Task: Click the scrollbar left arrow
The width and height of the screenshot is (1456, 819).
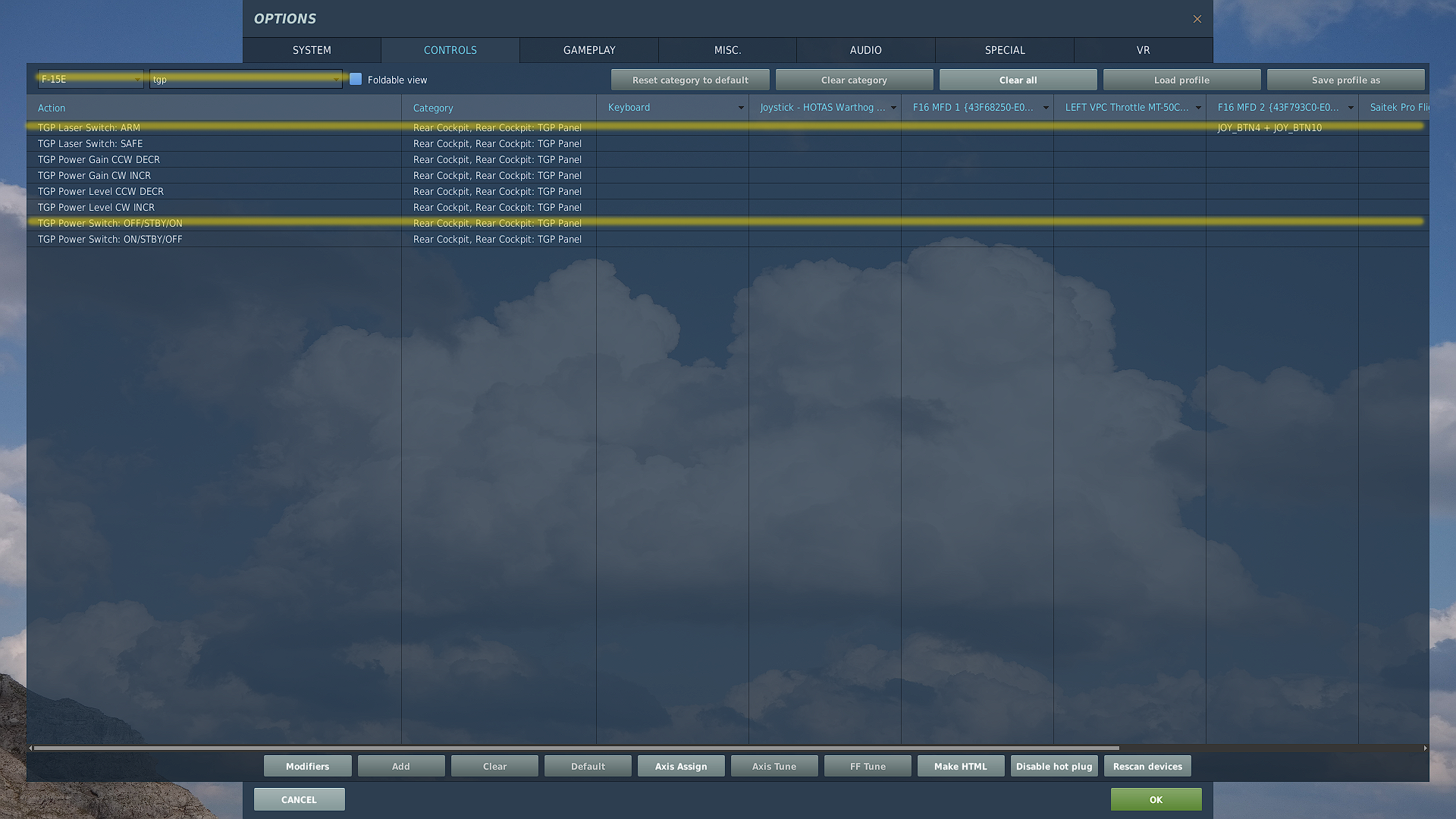Action: coord(30,748)
